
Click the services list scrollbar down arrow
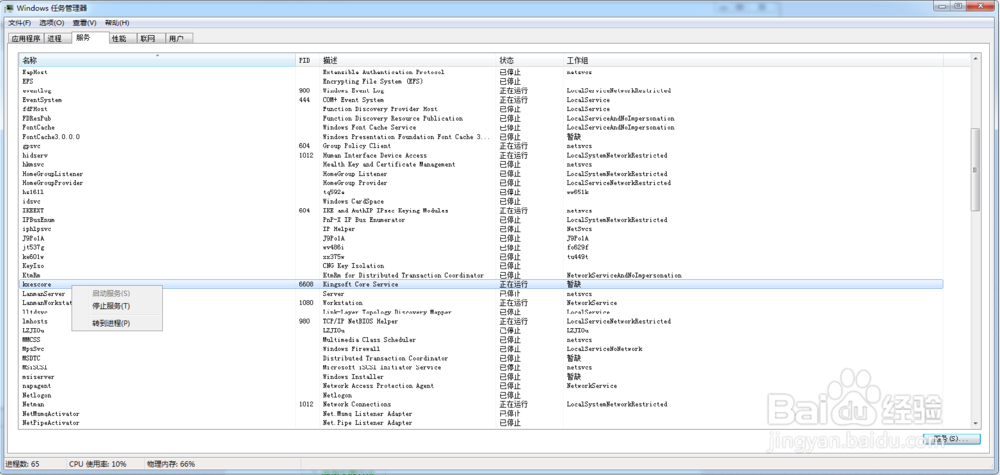(974, 423)
